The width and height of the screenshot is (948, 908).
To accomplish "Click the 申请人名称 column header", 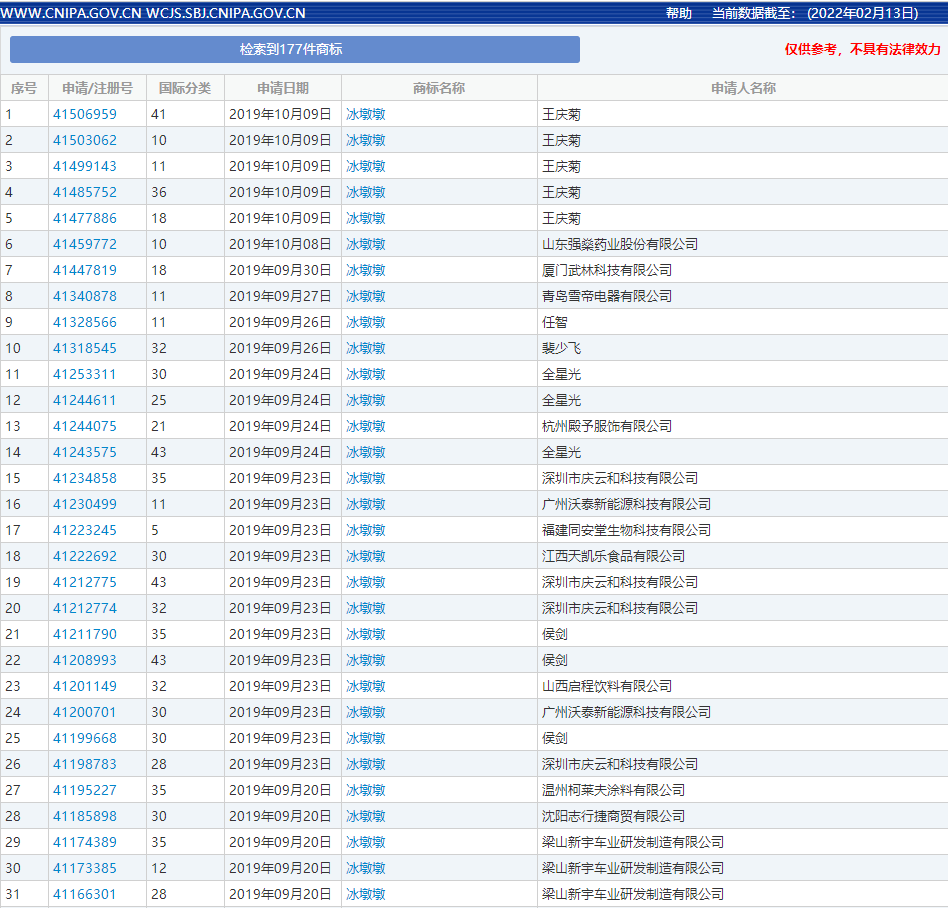I will click(743, 88).
